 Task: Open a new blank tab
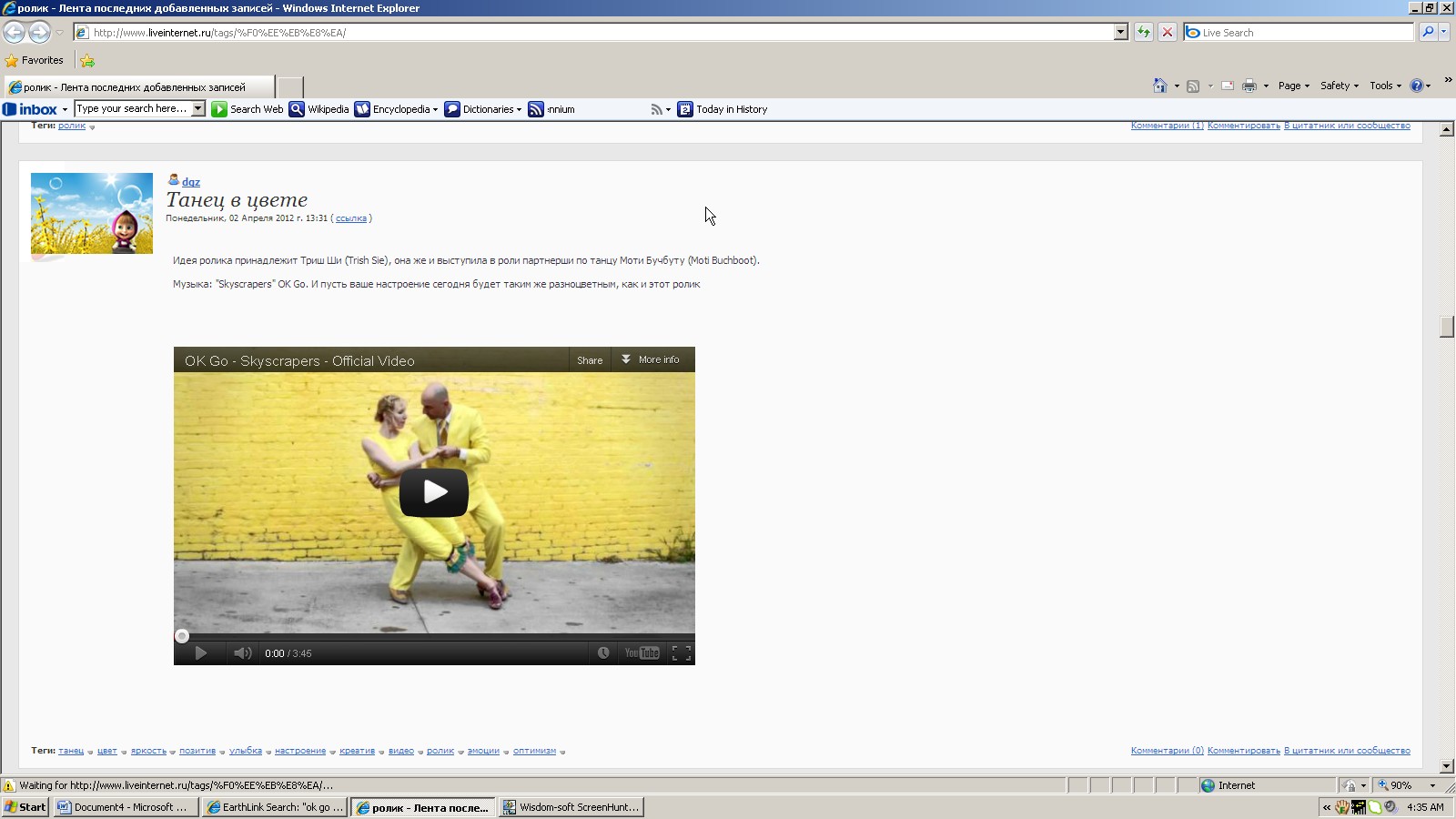(290, 87)
